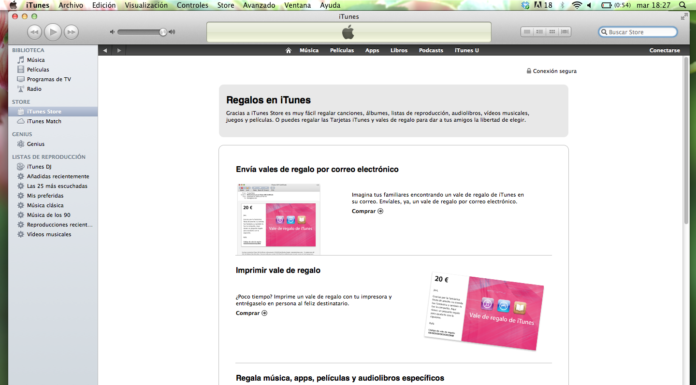Open the Podcasts store tab

pos(431,51)
